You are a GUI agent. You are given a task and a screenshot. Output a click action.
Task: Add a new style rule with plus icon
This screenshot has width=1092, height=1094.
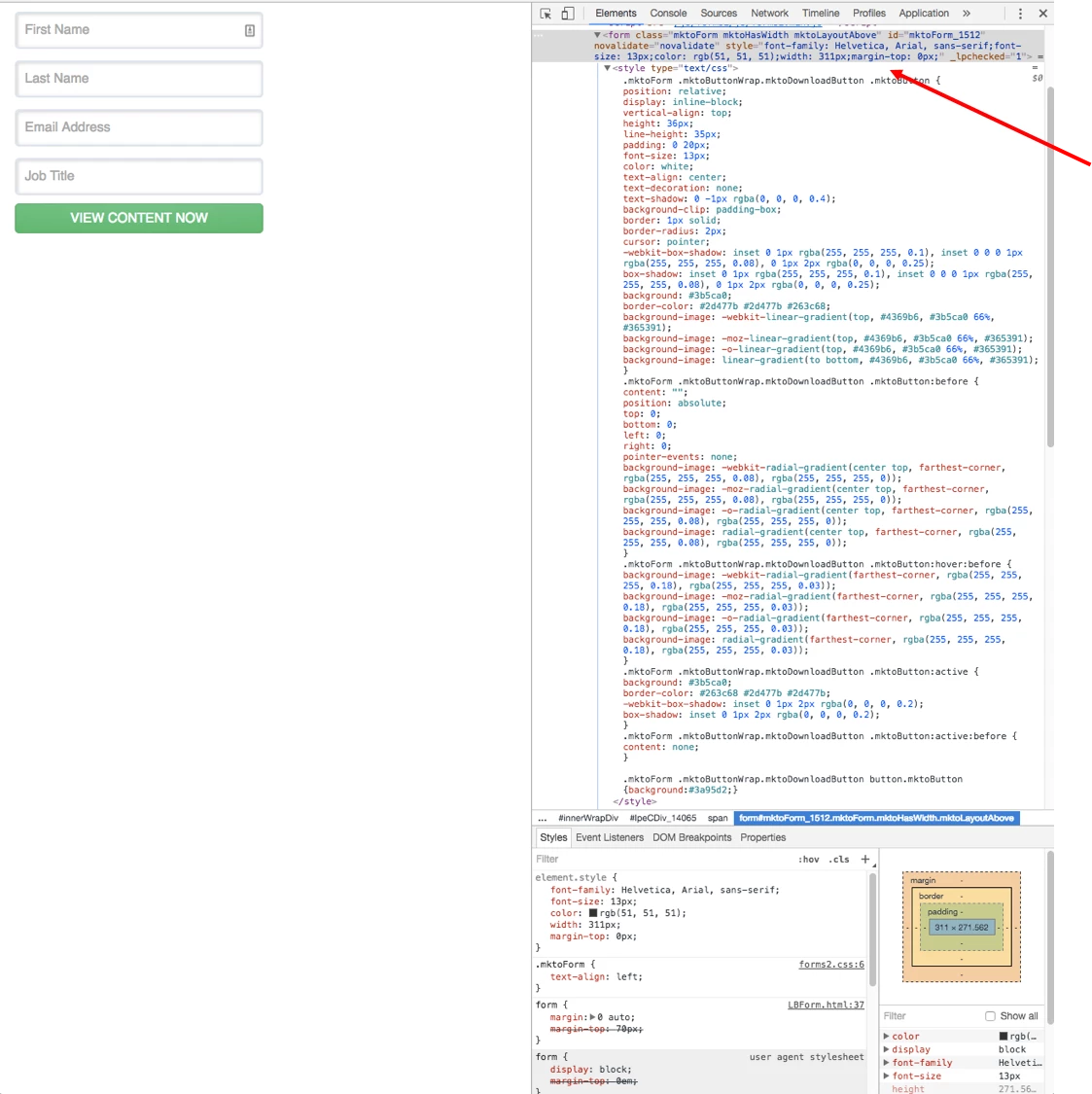865,859
